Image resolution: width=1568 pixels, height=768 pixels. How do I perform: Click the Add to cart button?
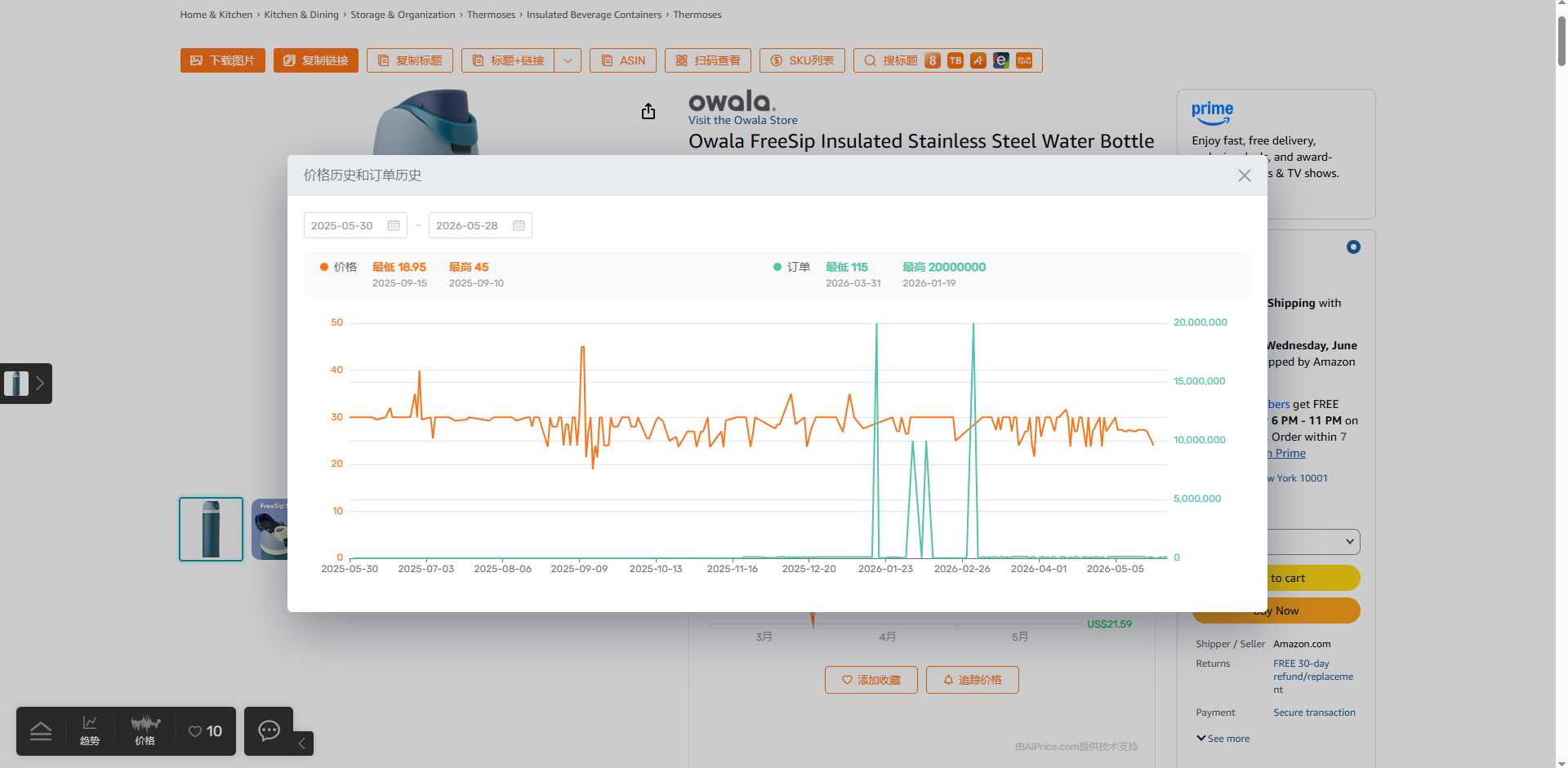1314,578
